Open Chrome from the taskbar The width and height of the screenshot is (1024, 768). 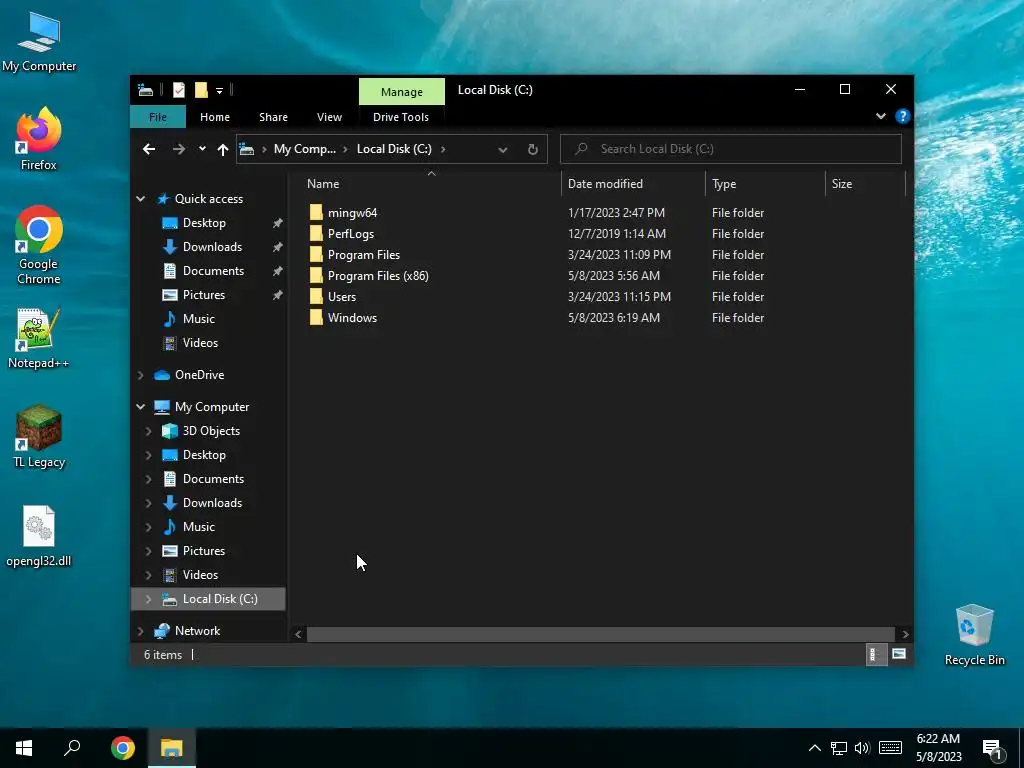click(x=123, y=748)
